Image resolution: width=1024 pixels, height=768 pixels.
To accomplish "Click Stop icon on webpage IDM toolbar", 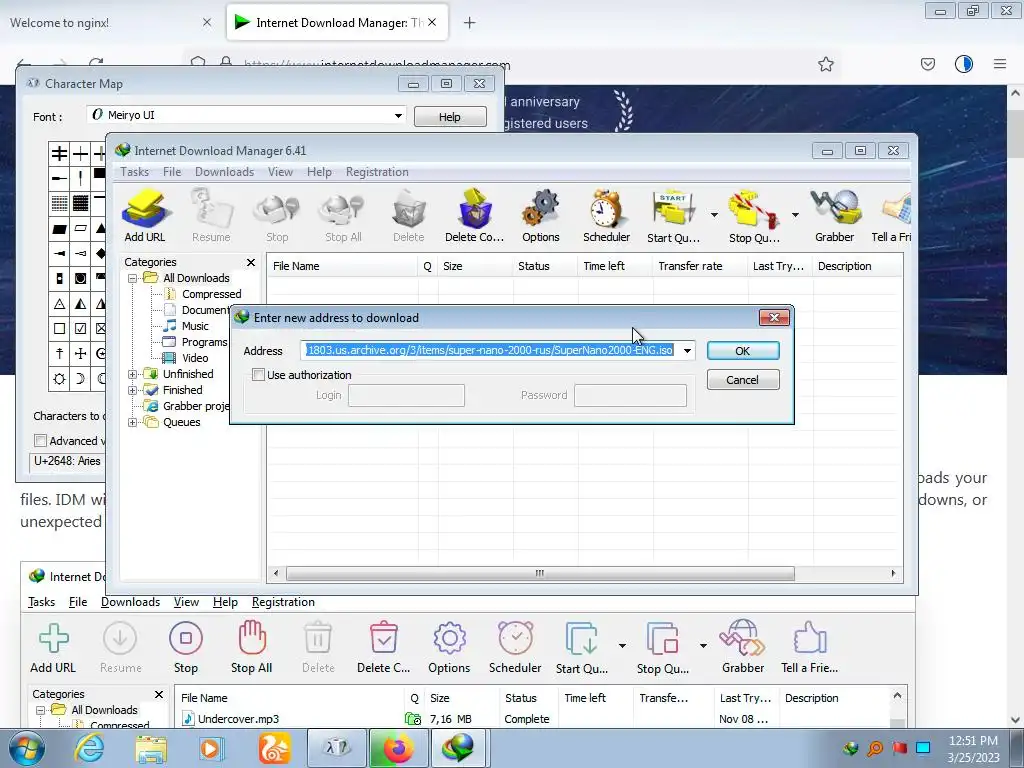I will tap(185, 638).
